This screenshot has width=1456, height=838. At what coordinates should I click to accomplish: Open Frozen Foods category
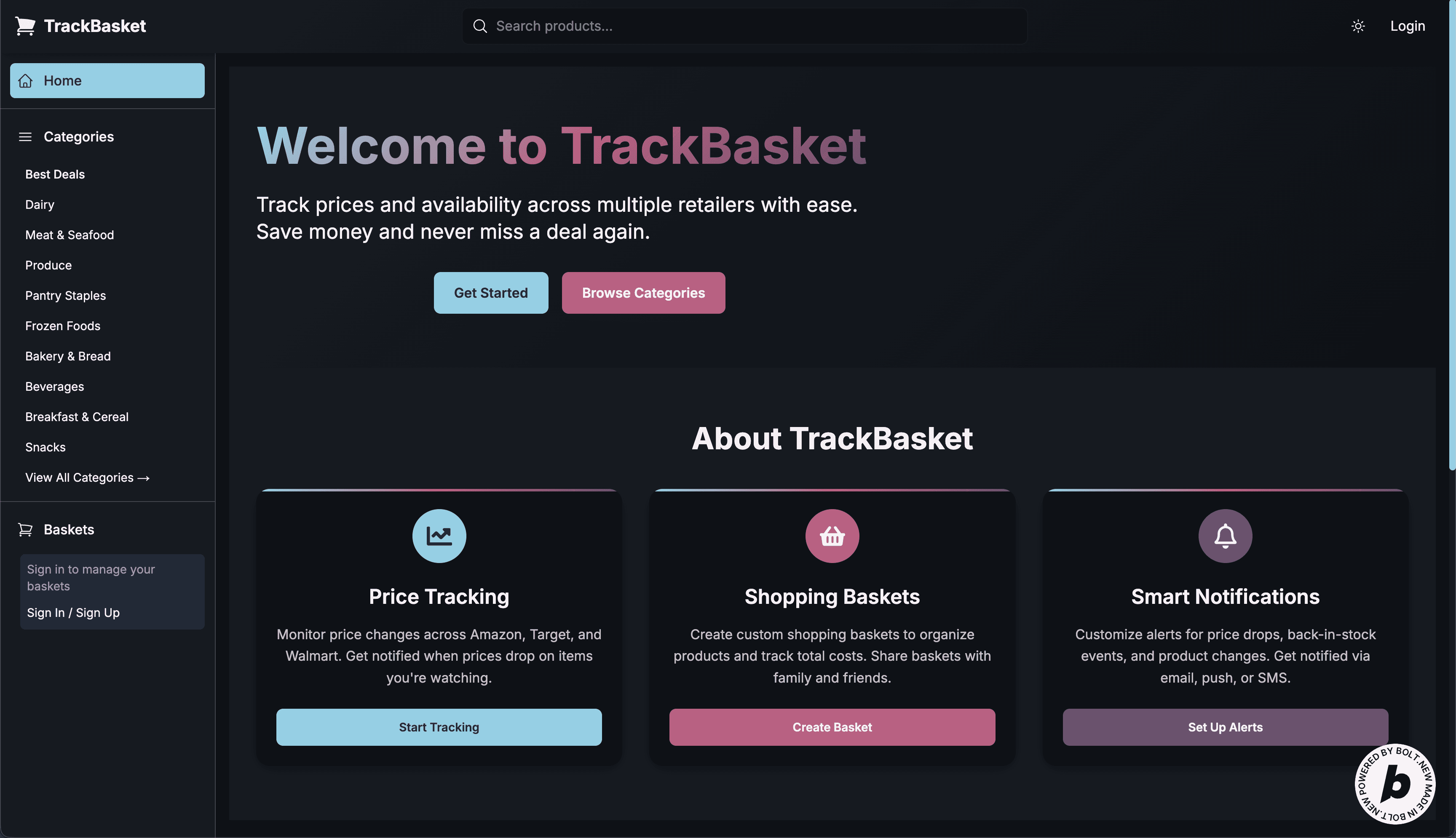point(63,326)
